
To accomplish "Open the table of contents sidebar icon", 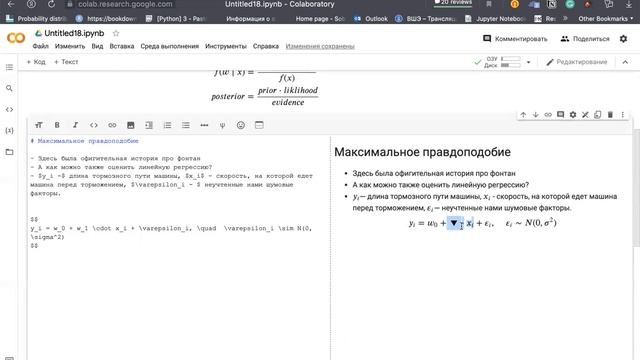I will [9, 67].
